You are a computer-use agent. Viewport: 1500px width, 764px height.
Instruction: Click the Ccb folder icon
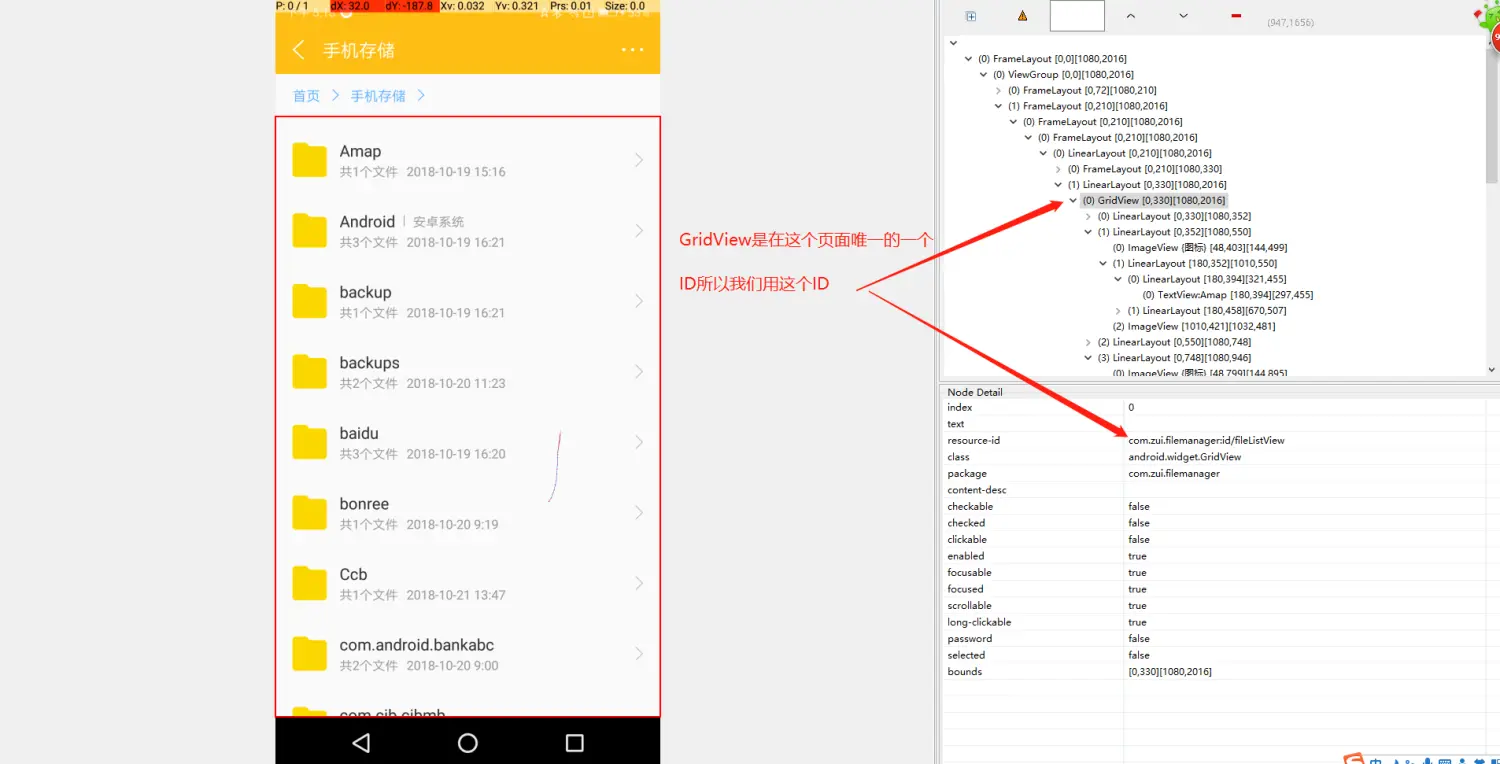[x=310, y=583]
